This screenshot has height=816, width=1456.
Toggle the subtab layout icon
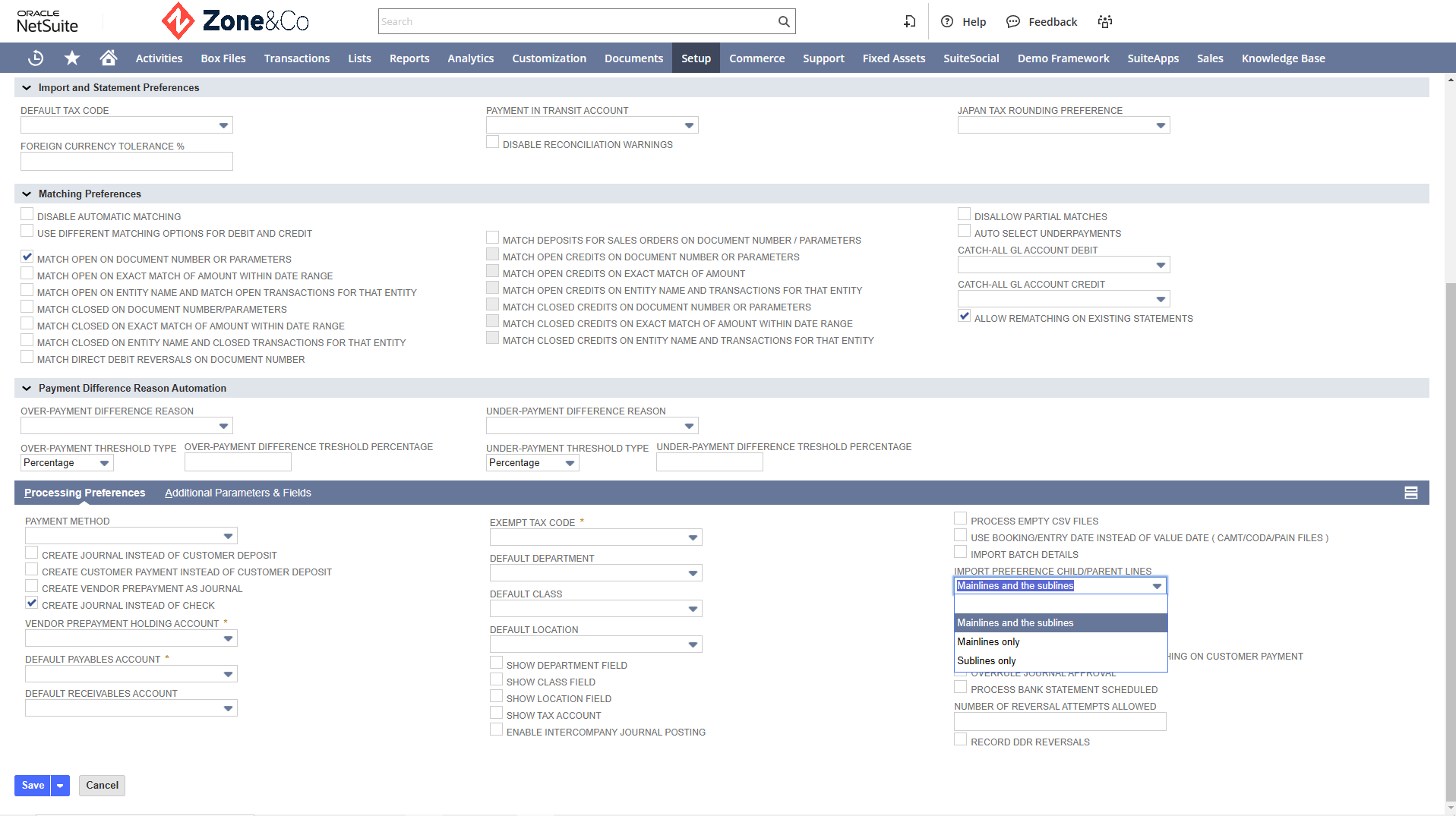coord(1411,493)
